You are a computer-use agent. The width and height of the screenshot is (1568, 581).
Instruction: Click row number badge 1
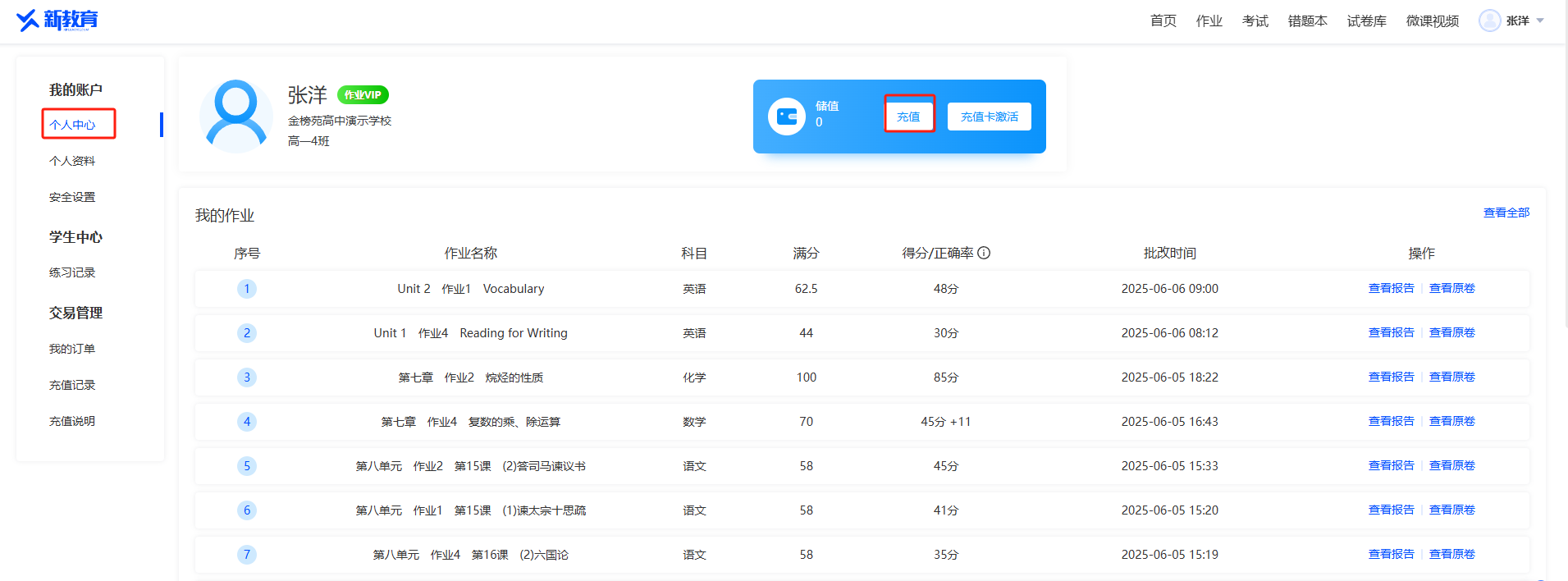click(x=247, y=289)
